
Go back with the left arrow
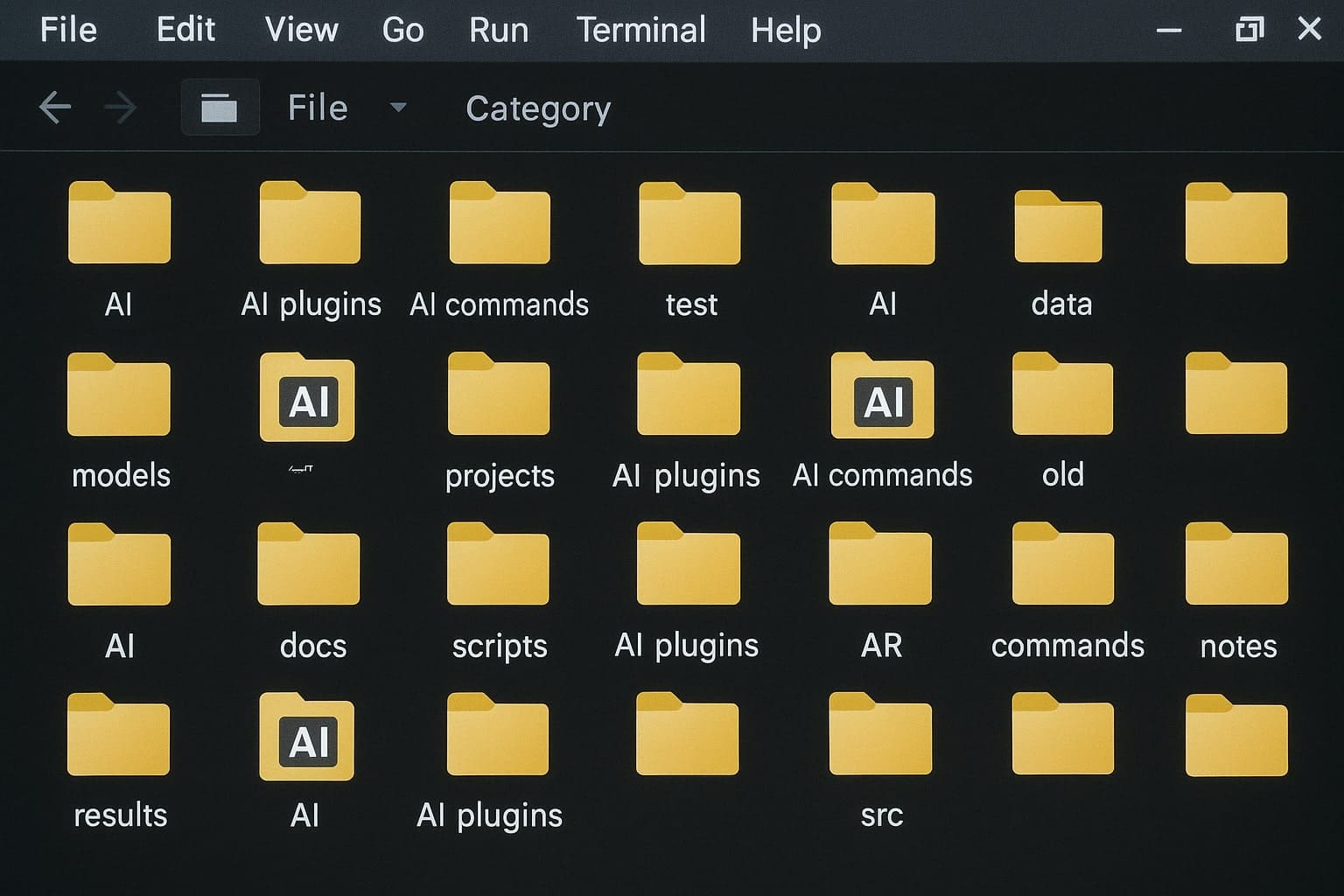(55, 108)
